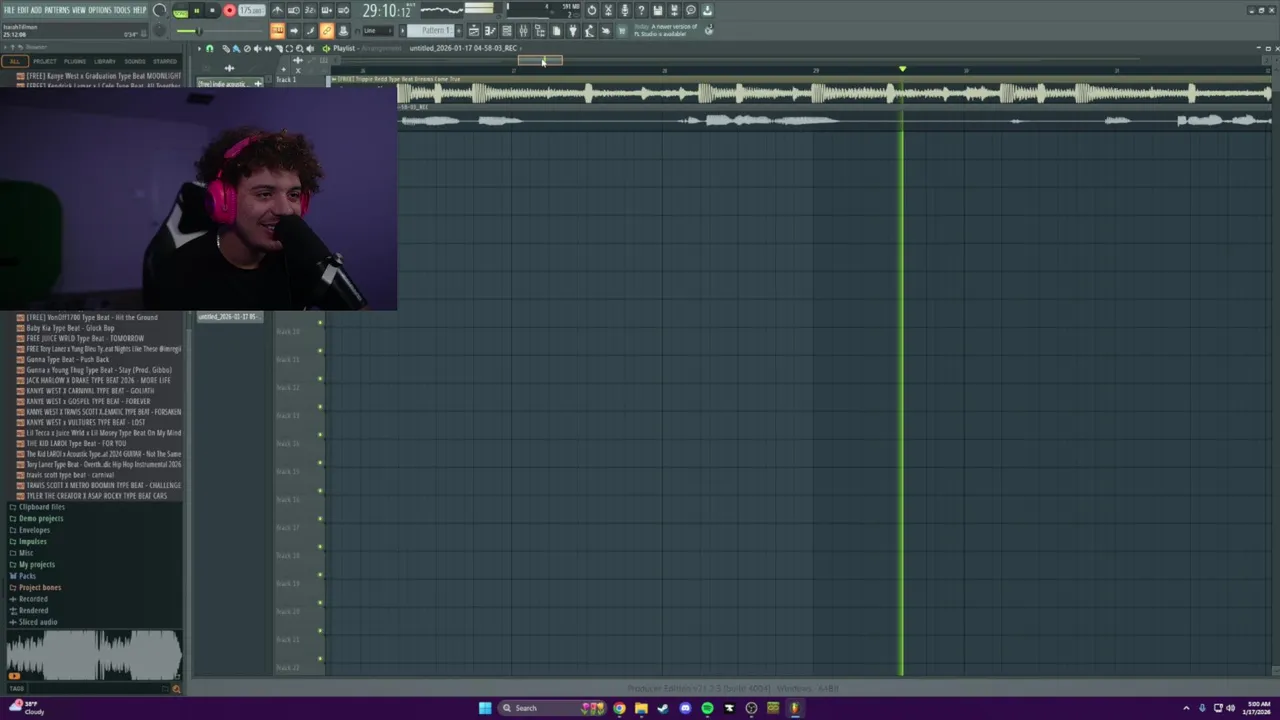Select FREE JUICE WRLD Type Beat - TOMORROW

(x=85, y=338)
